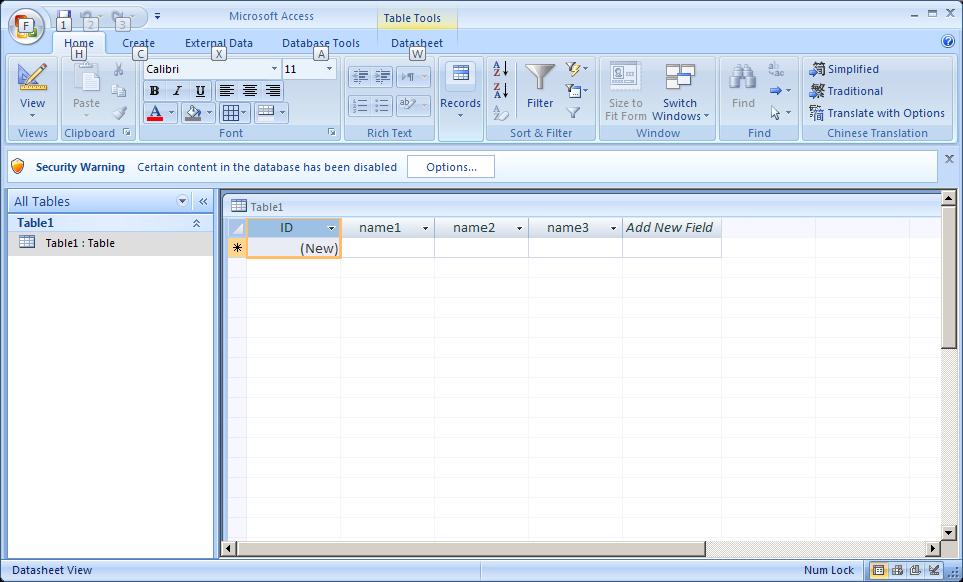Click the Add New Field column header
The width and height of the screenshot is (963, 582).
tap(671, 228)
